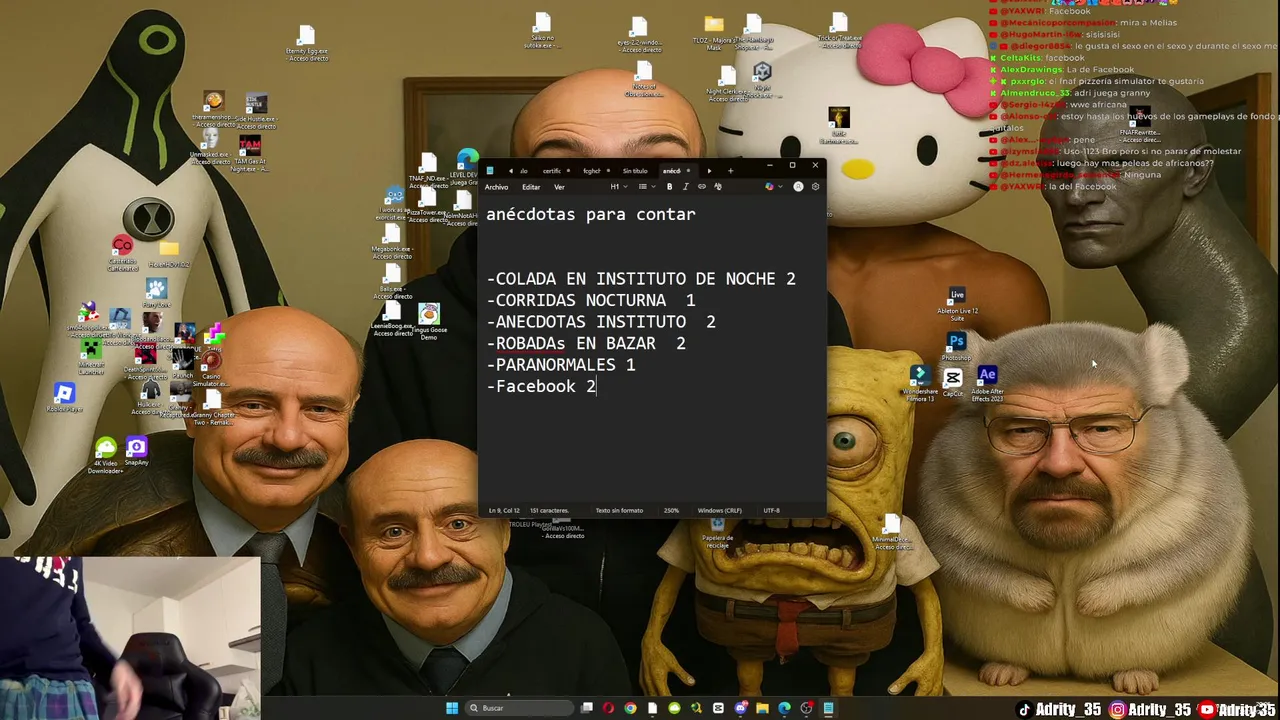
Task: Open Google Chrome from the taskbar
Action: point(630,708)
